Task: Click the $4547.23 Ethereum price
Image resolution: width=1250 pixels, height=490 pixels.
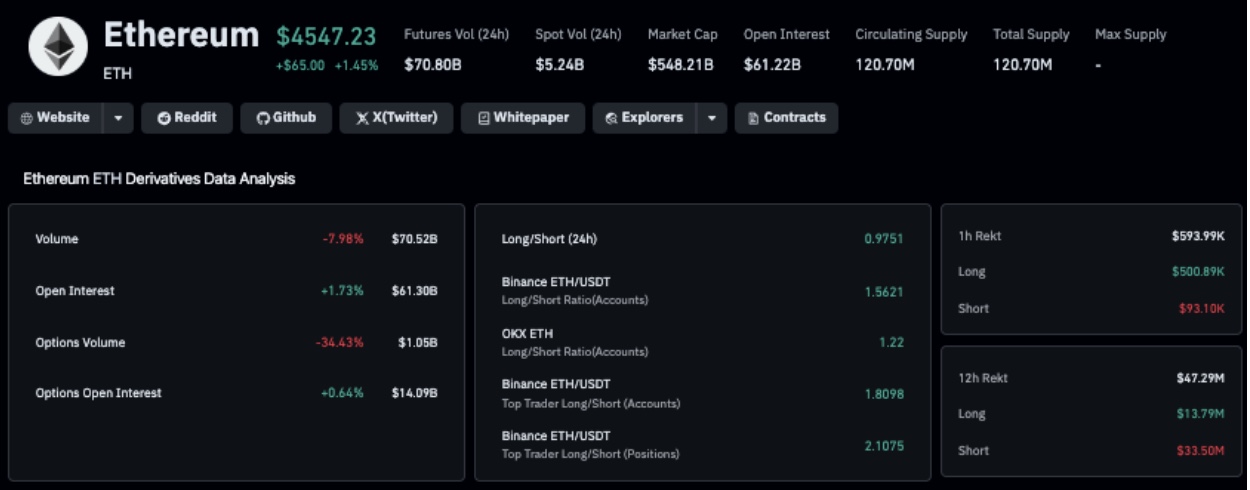Action: click(326, 37)
